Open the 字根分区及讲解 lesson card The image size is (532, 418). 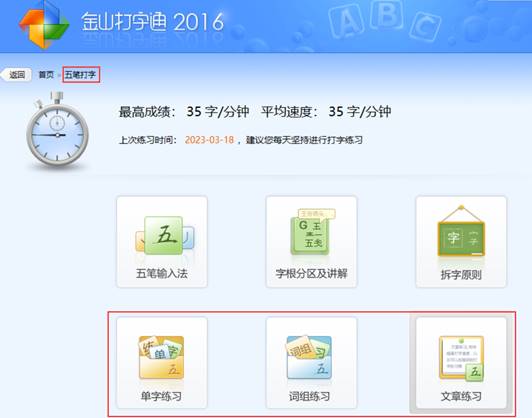311,242
